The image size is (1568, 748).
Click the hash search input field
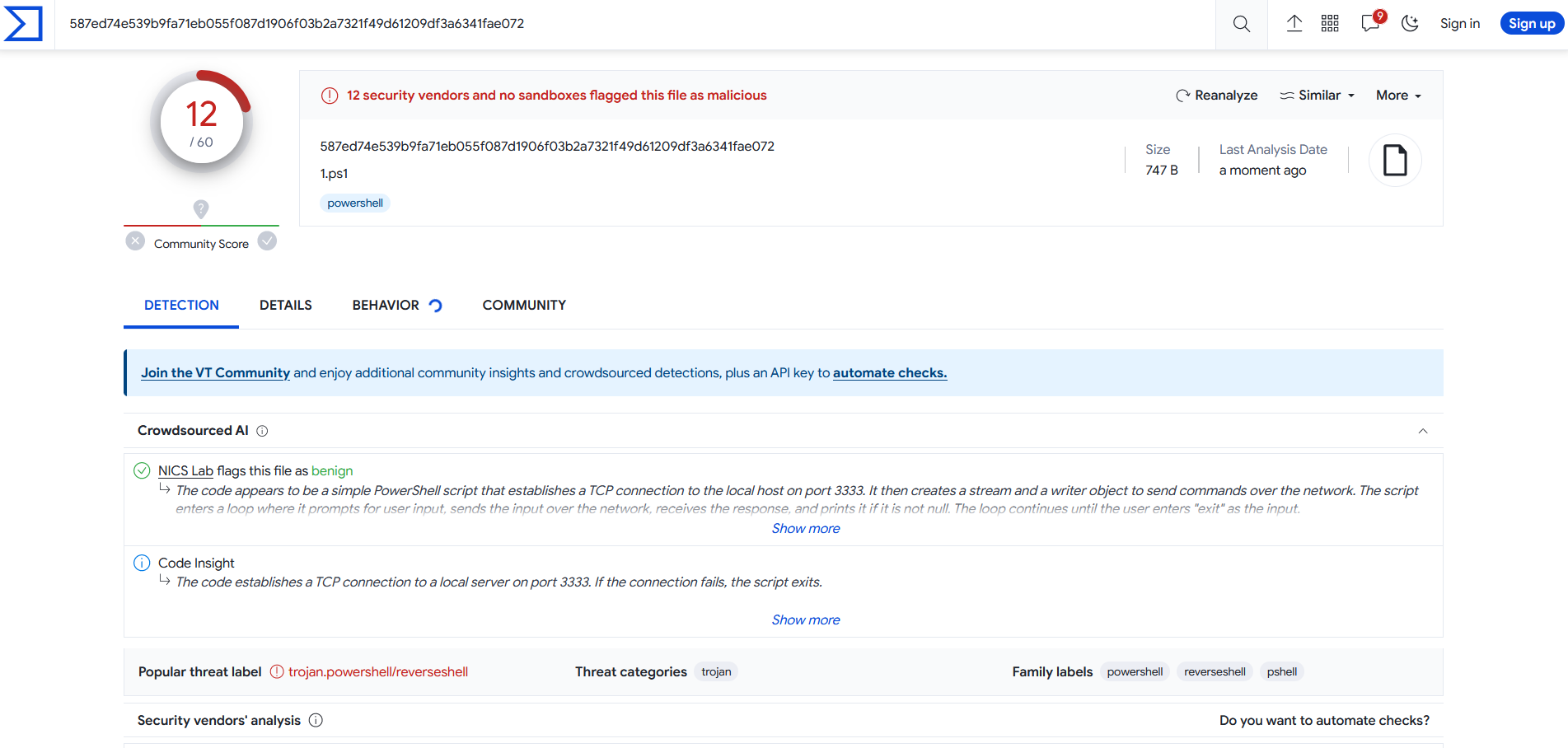(634, 24)
